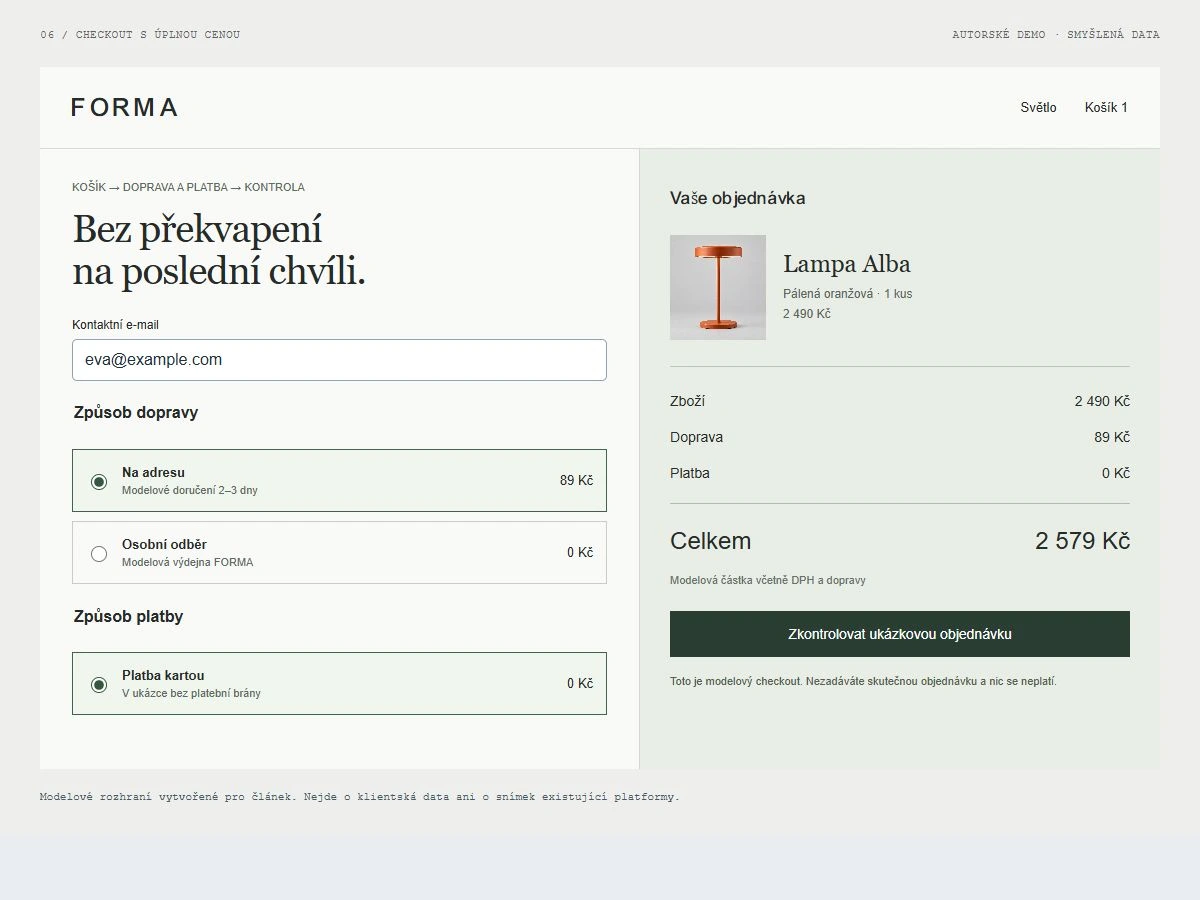The image size is (1200, 900).
Task: Click the Kontaktní e-mail label
Action: coord(115,325)
